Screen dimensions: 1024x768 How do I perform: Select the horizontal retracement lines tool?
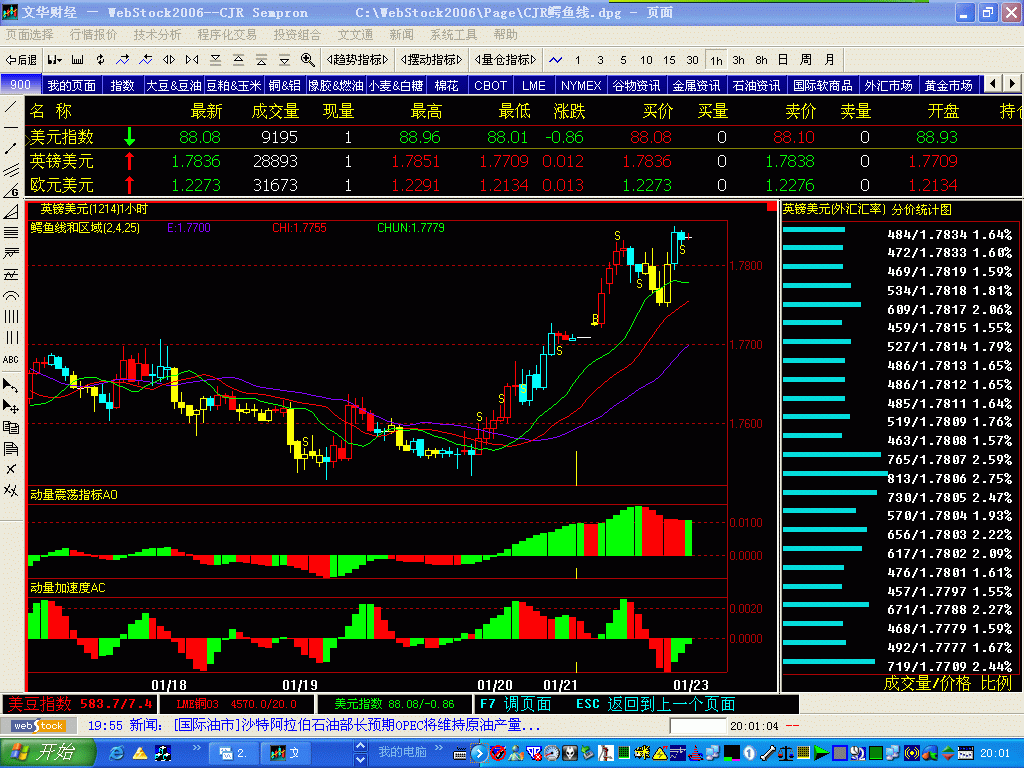click(11, 232)
